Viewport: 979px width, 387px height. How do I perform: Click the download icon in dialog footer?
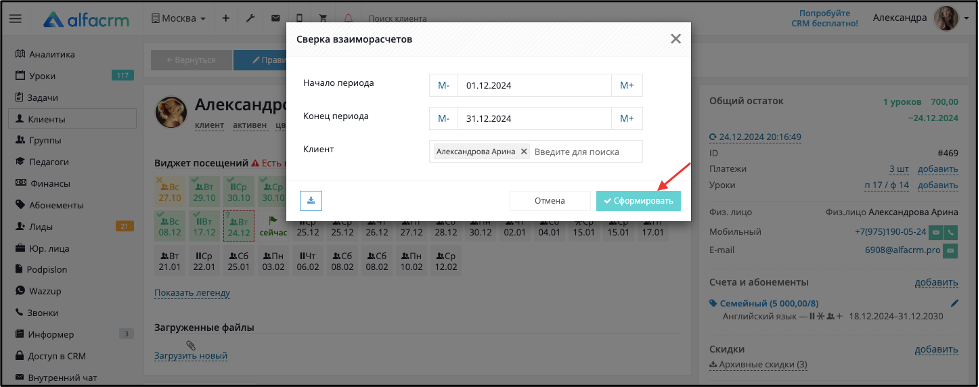(311, 201)
